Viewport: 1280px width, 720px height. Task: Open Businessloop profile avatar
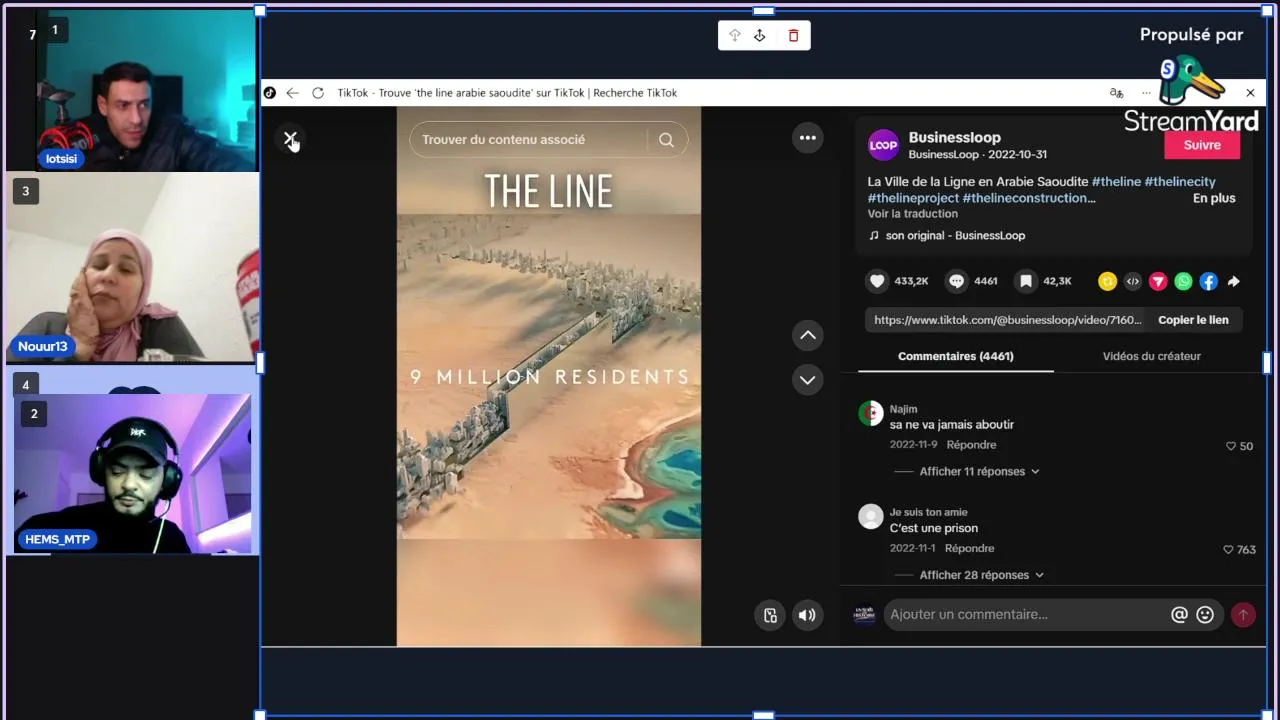point(883,145)
